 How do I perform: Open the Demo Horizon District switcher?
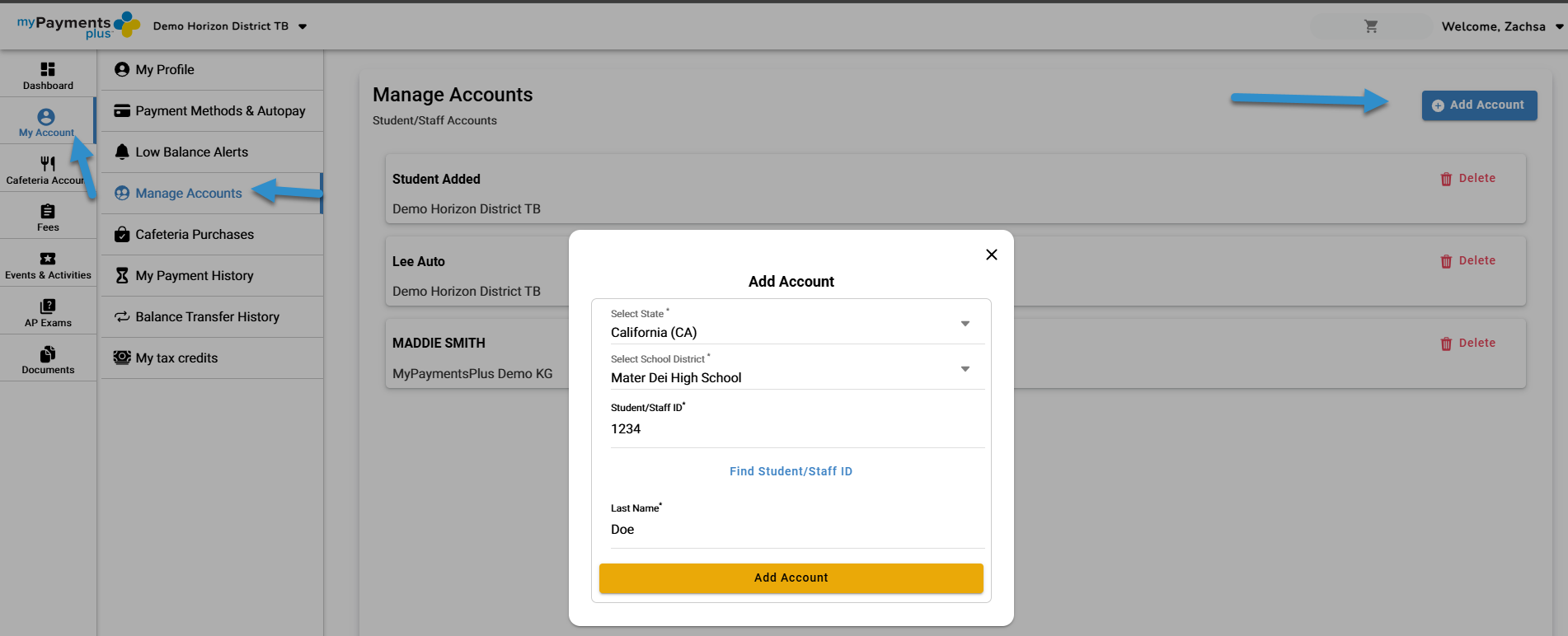pos(229,26)
